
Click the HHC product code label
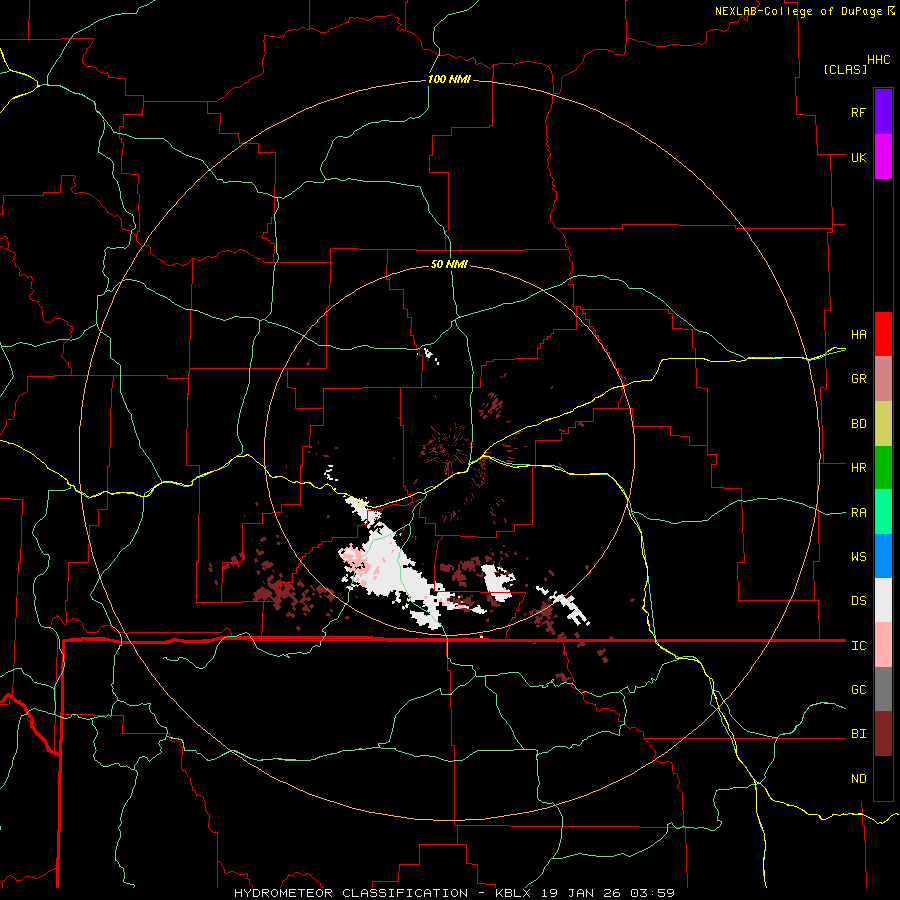878,60
